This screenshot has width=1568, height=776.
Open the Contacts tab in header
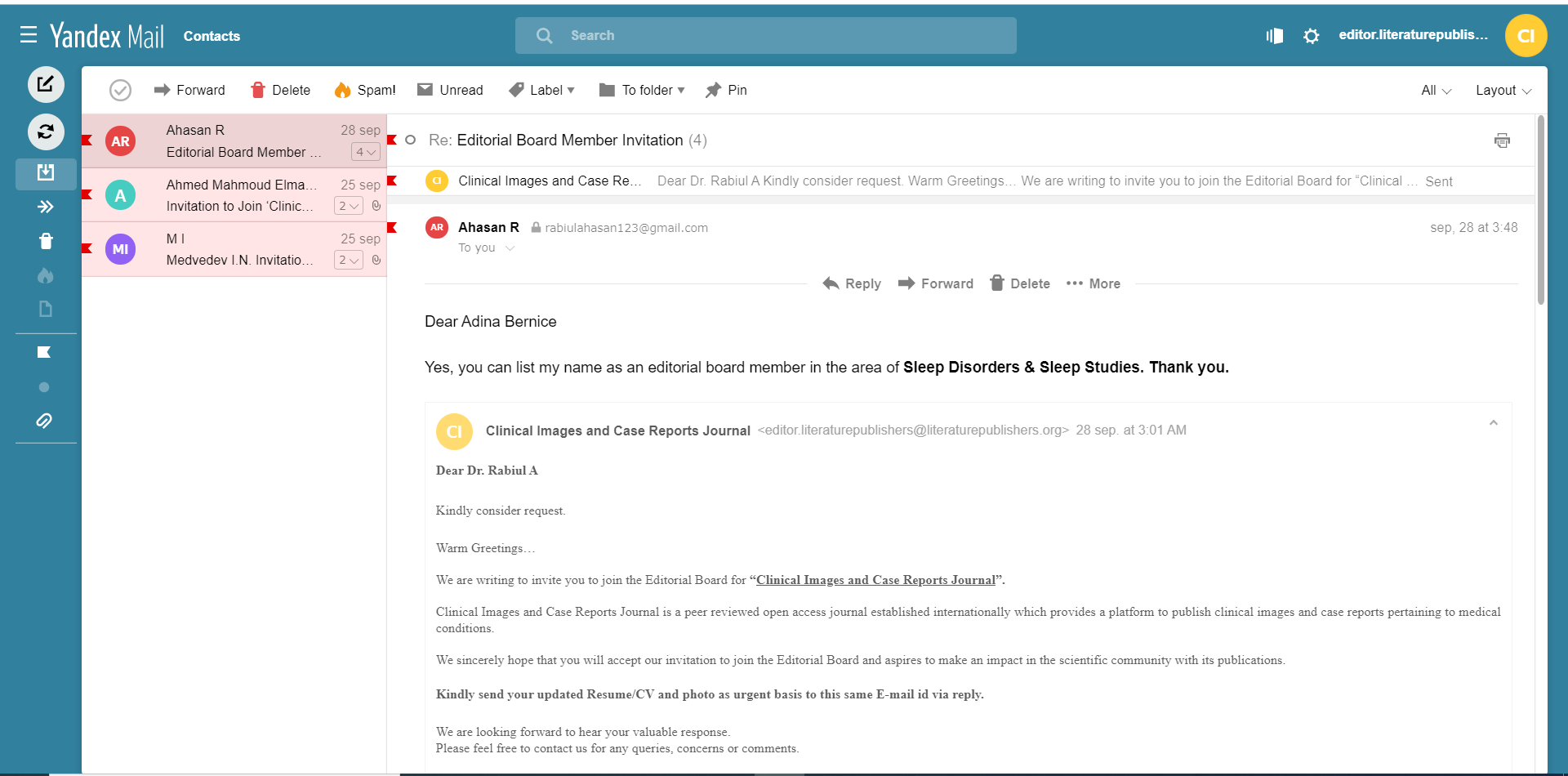(212, 36)
